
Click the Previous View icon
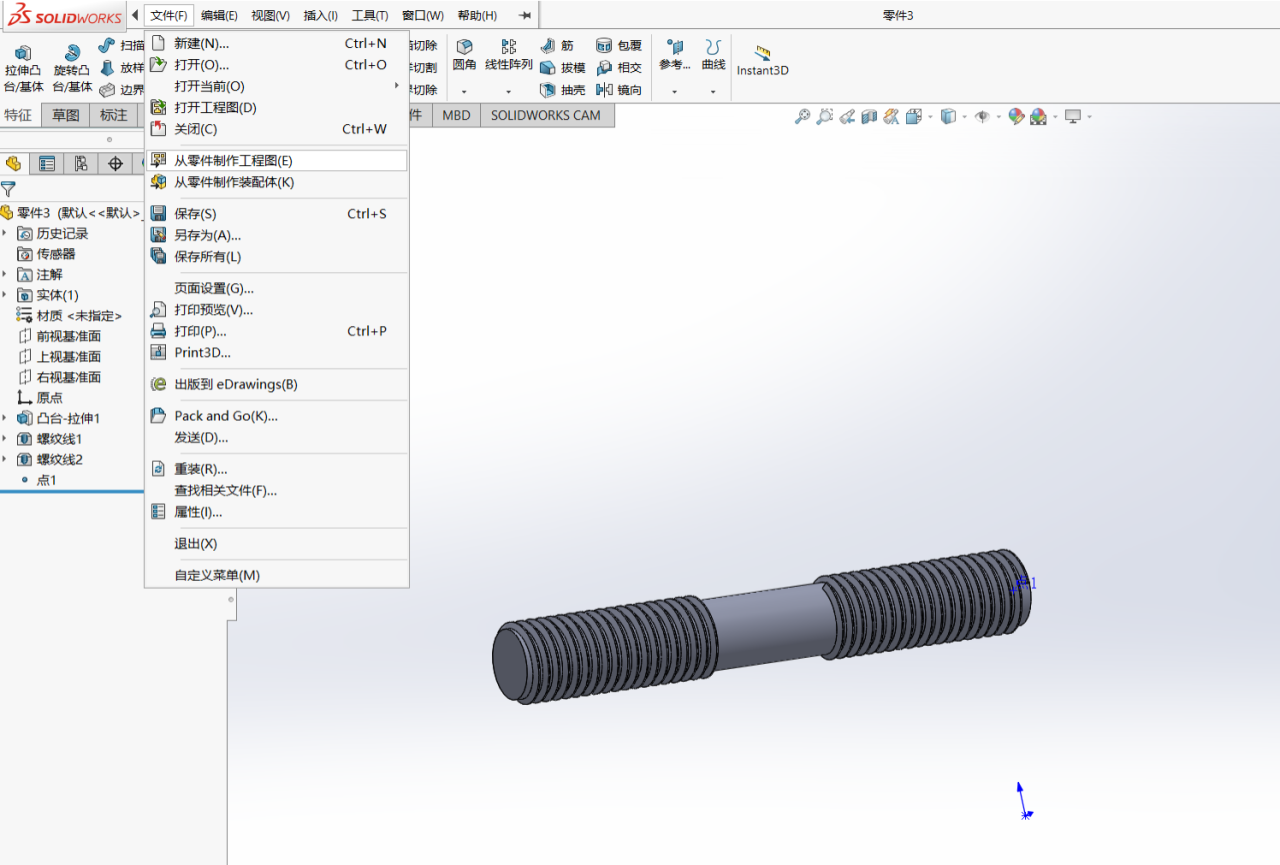coord(847,117)
